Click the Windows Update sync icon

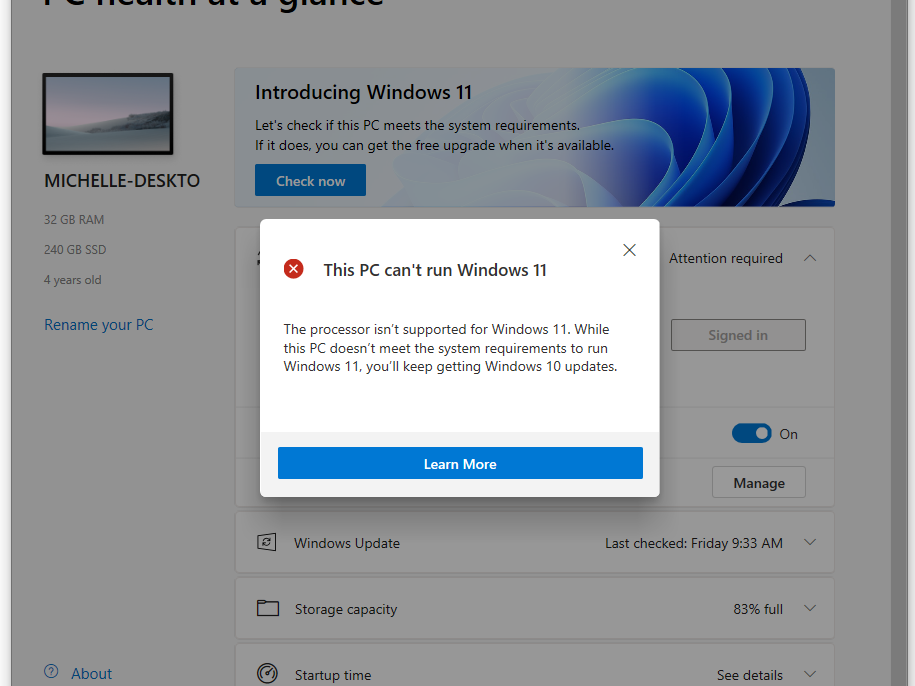point(267,541)
